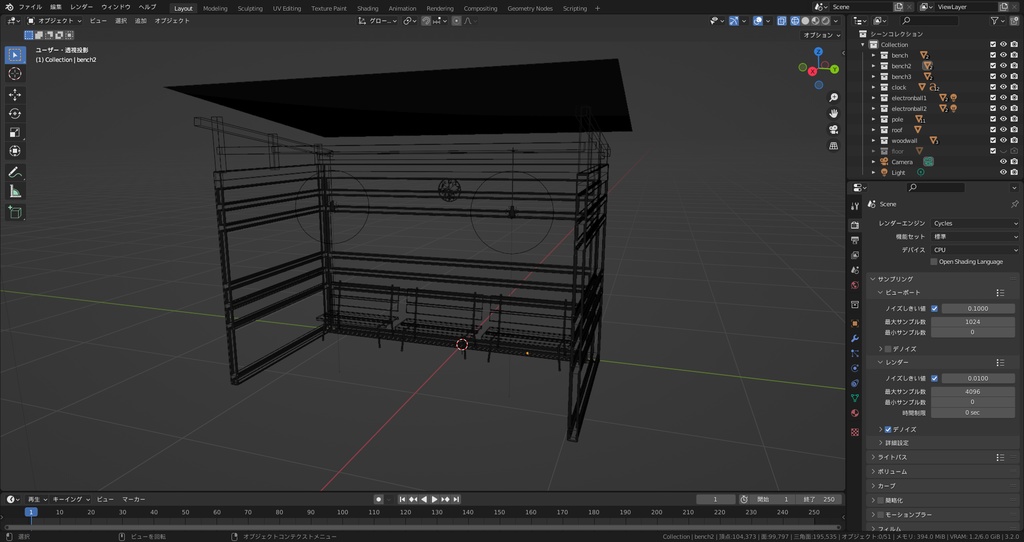1024x542 pixels.
Task: Hide the clock collection with eye icon
Action: (1003, 87)
